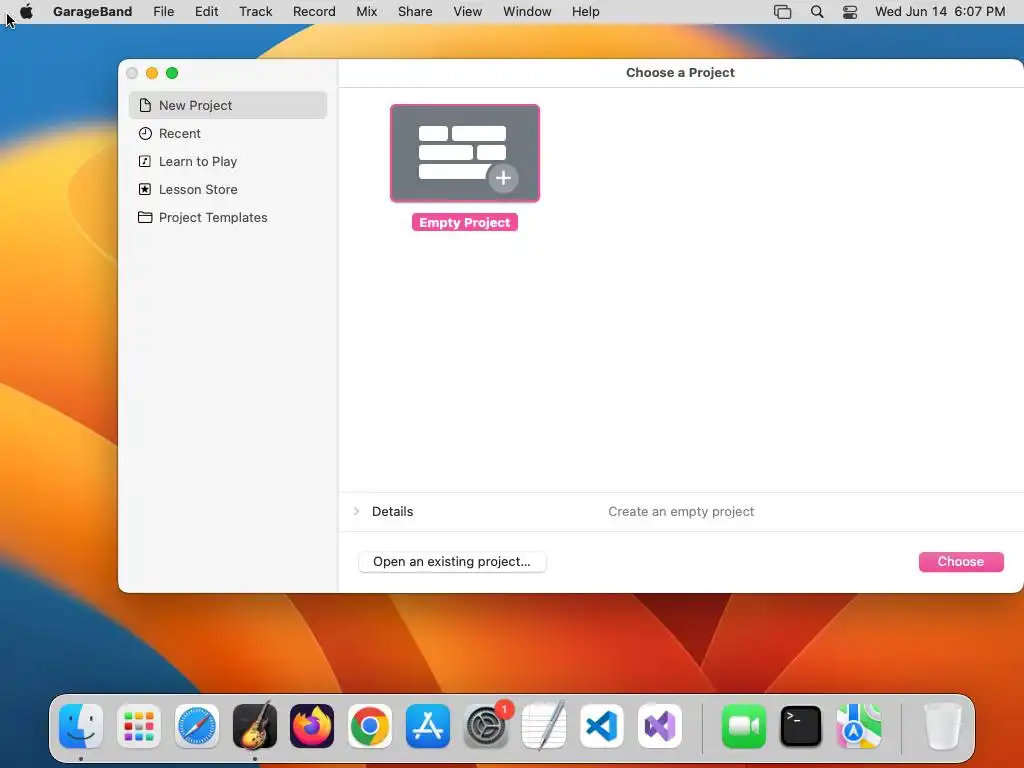Launch Safari from the Dock

point(197,726)
